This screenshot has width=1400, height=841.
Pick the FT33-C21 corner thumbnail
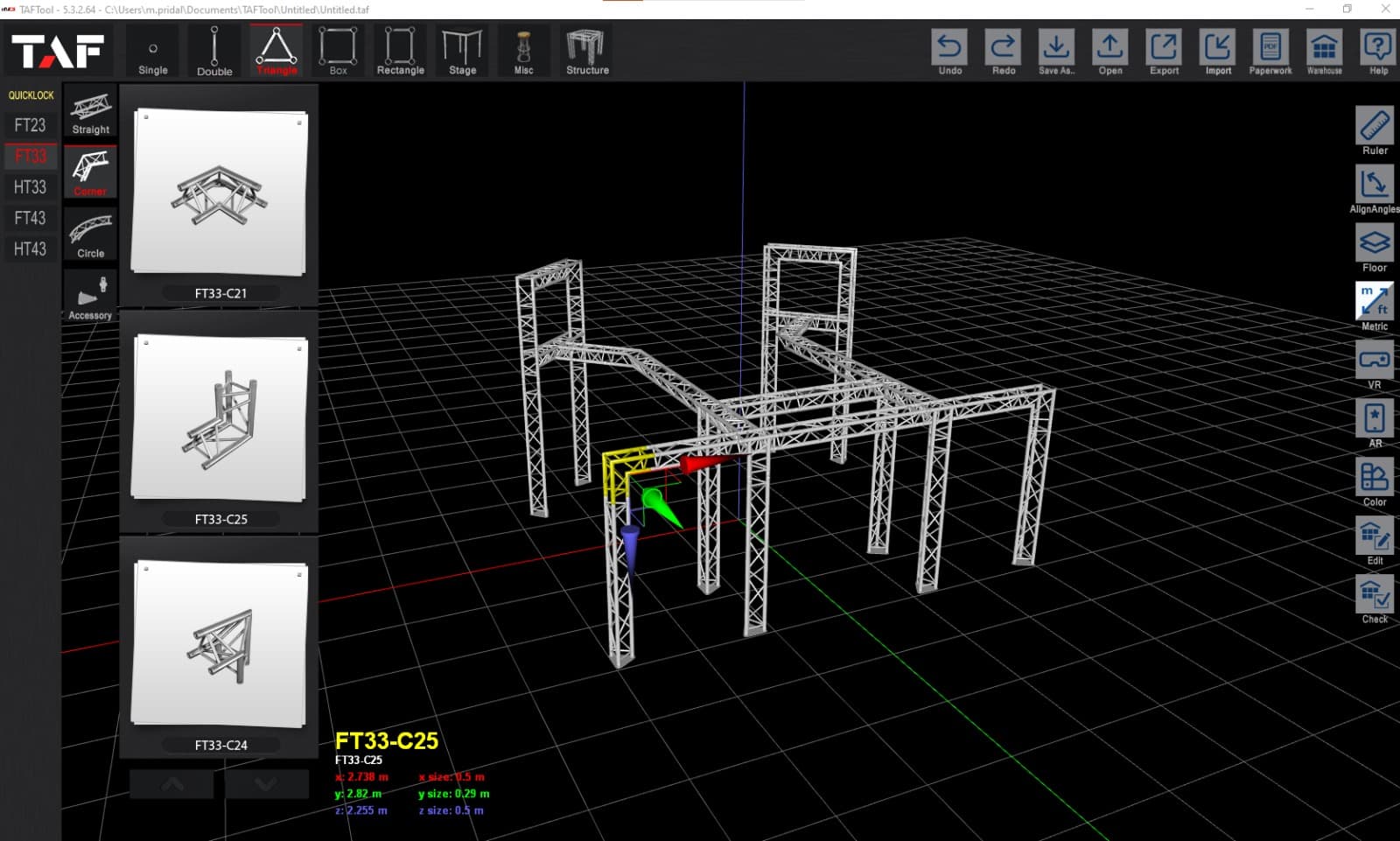click(219, 192)
